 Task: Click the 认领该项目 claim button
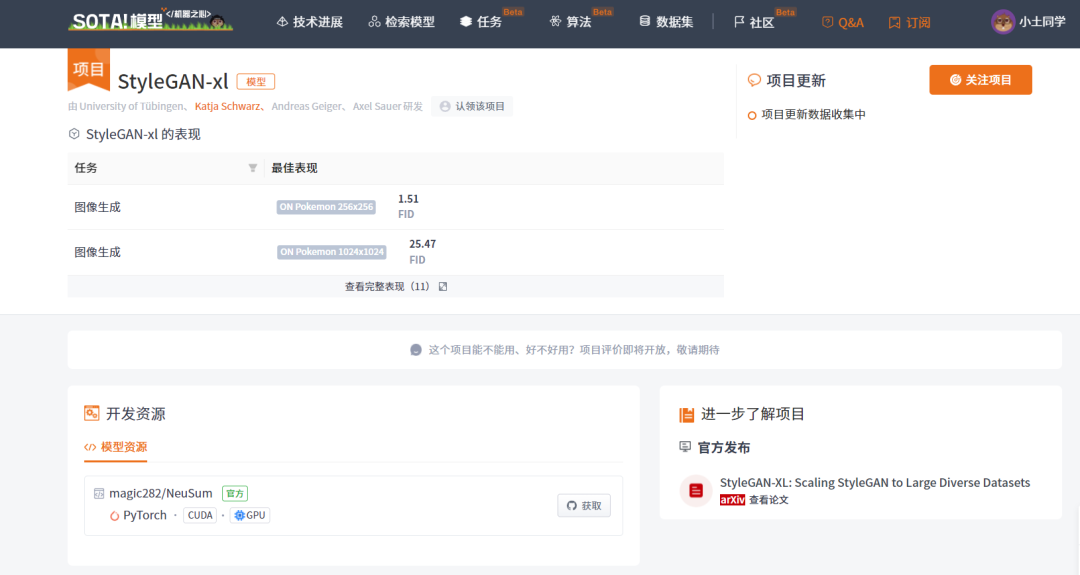[x=472, y=106]
